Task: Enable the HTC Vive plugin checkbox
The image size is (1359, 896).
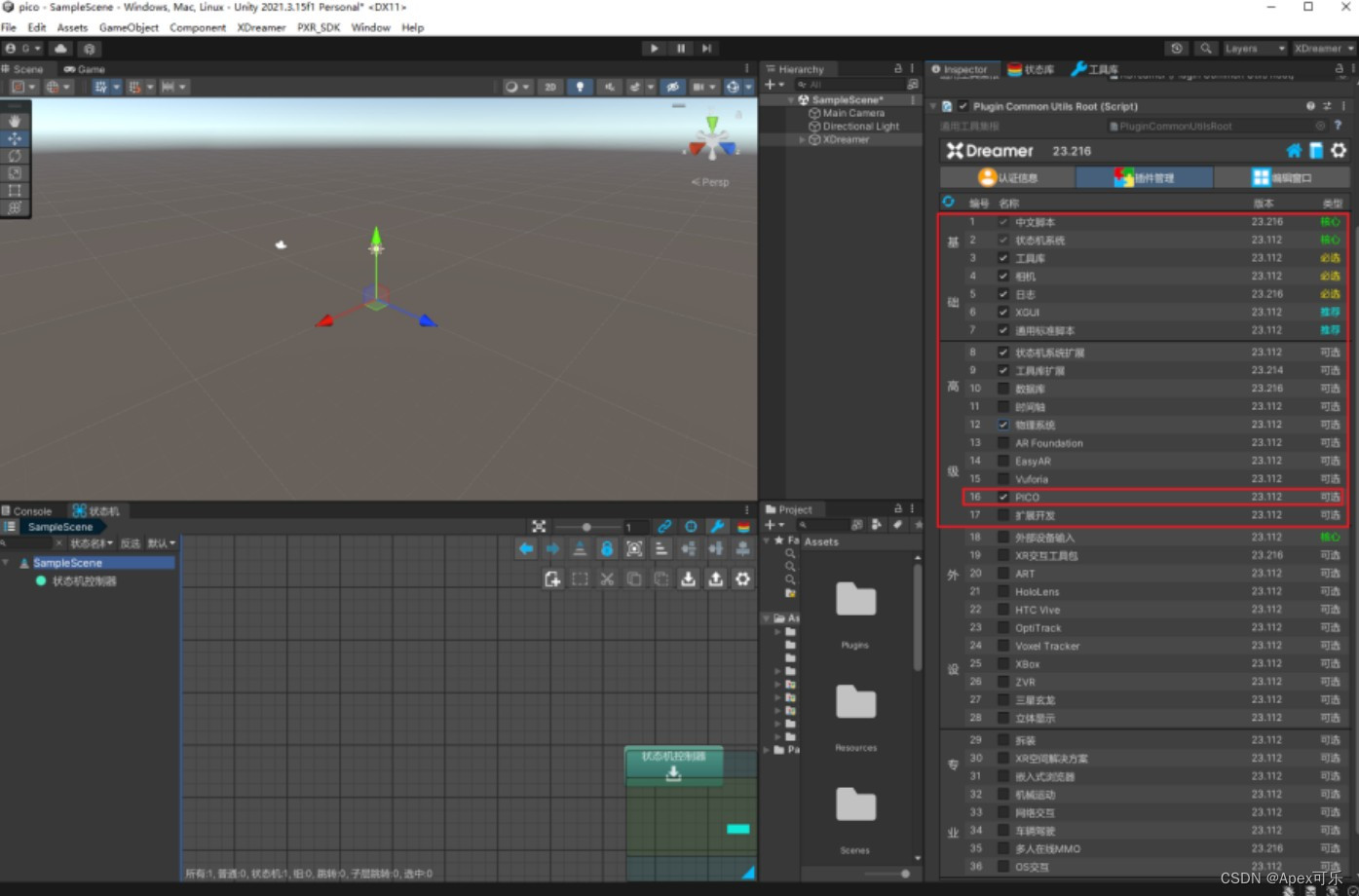Action: [1003, 610]
